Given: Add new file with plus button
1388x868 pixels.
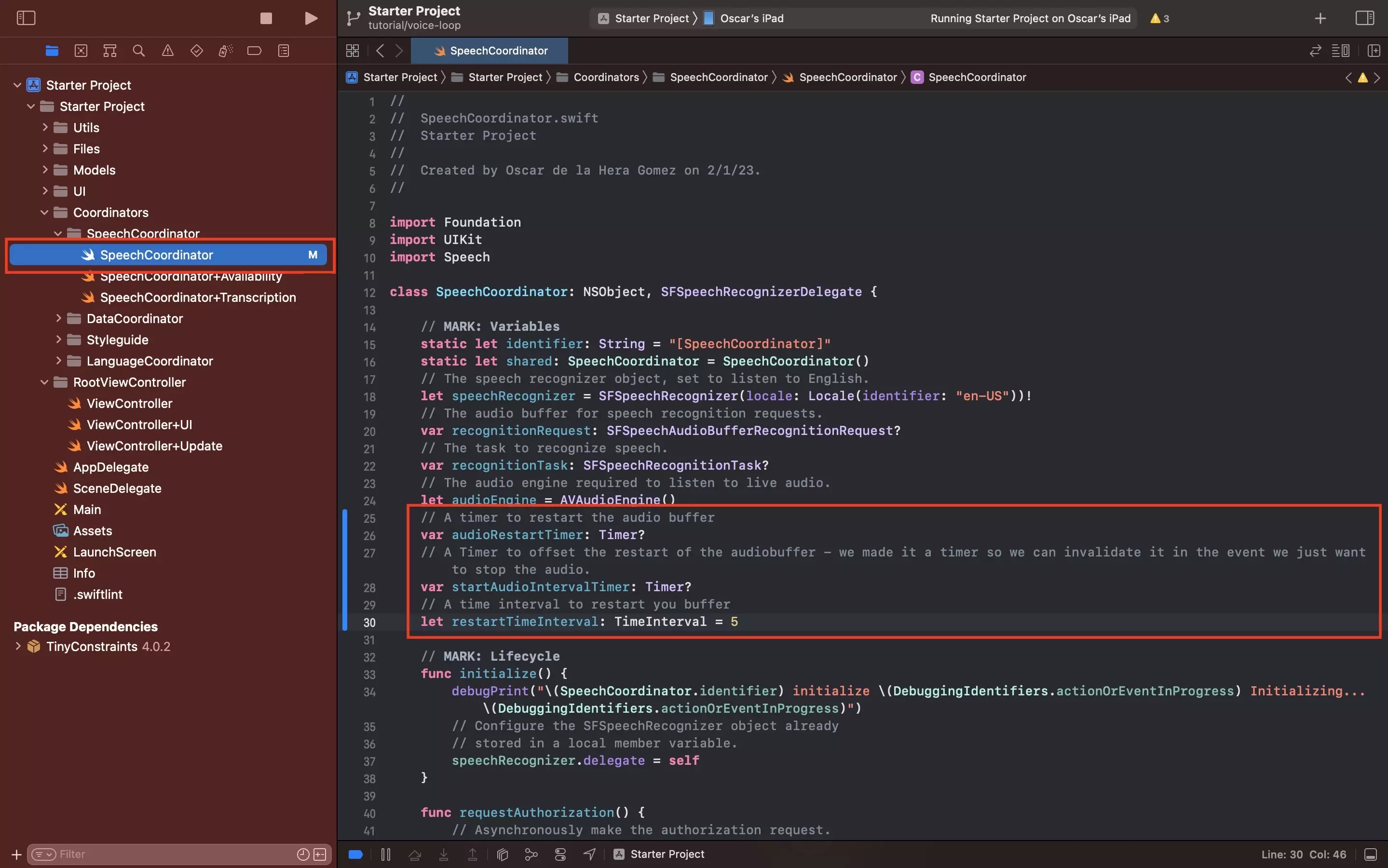Looking at the screenshot, I should 16,854.
